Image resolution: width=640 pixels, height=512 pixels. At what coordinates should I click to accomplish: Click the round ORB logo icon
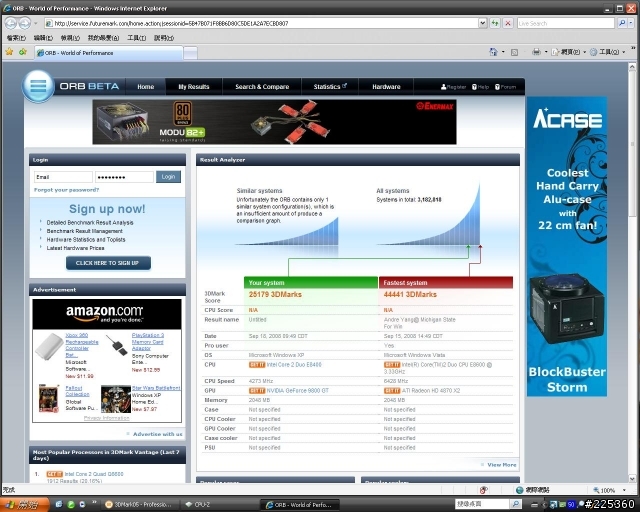pos(38,86)
